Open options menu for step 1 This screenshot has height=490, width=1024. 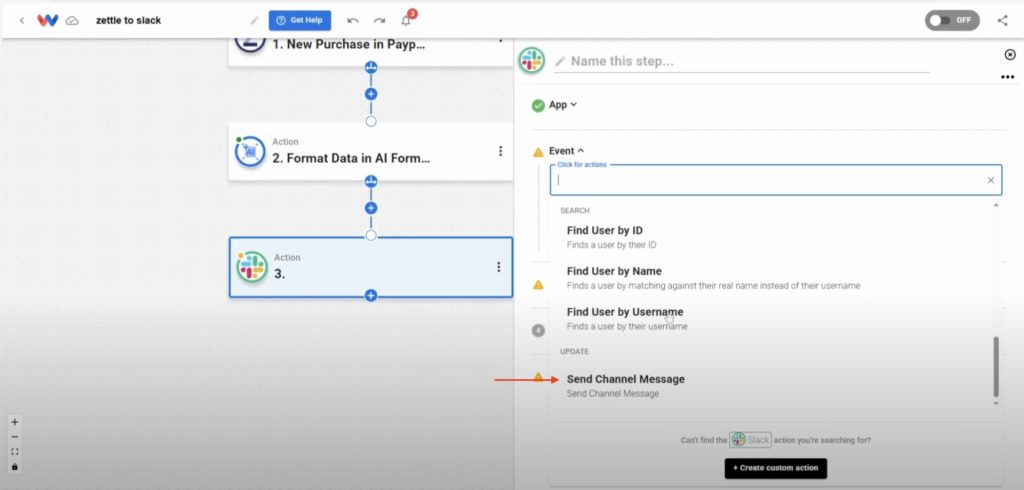[500, 41]
